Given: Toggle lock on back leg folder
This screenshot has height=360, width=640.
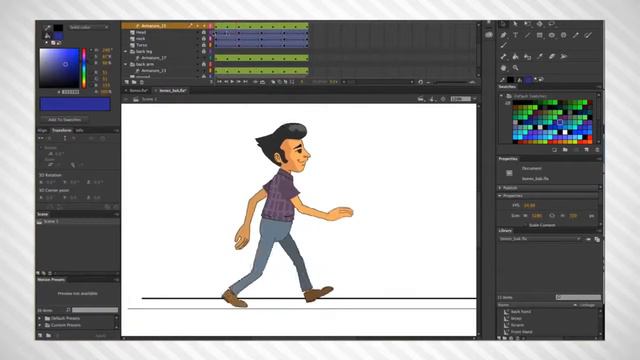Looking at the screenshot, I should pos(204,51).
